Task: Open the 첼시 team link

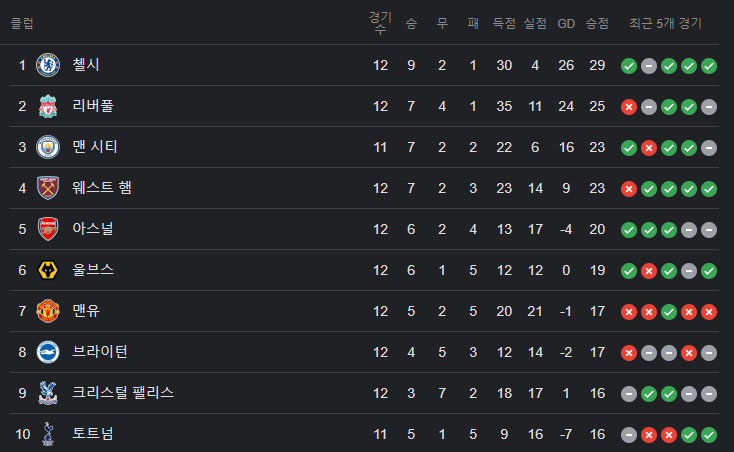Action: [x=86, y=65]
